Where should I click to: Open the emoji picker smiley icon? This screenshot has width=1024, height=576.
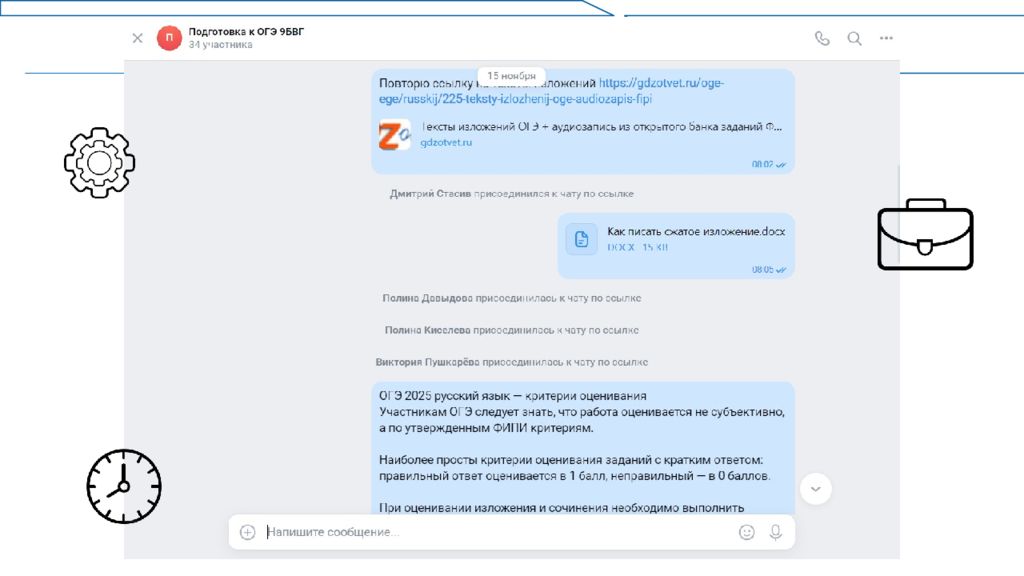pos(746,532)
